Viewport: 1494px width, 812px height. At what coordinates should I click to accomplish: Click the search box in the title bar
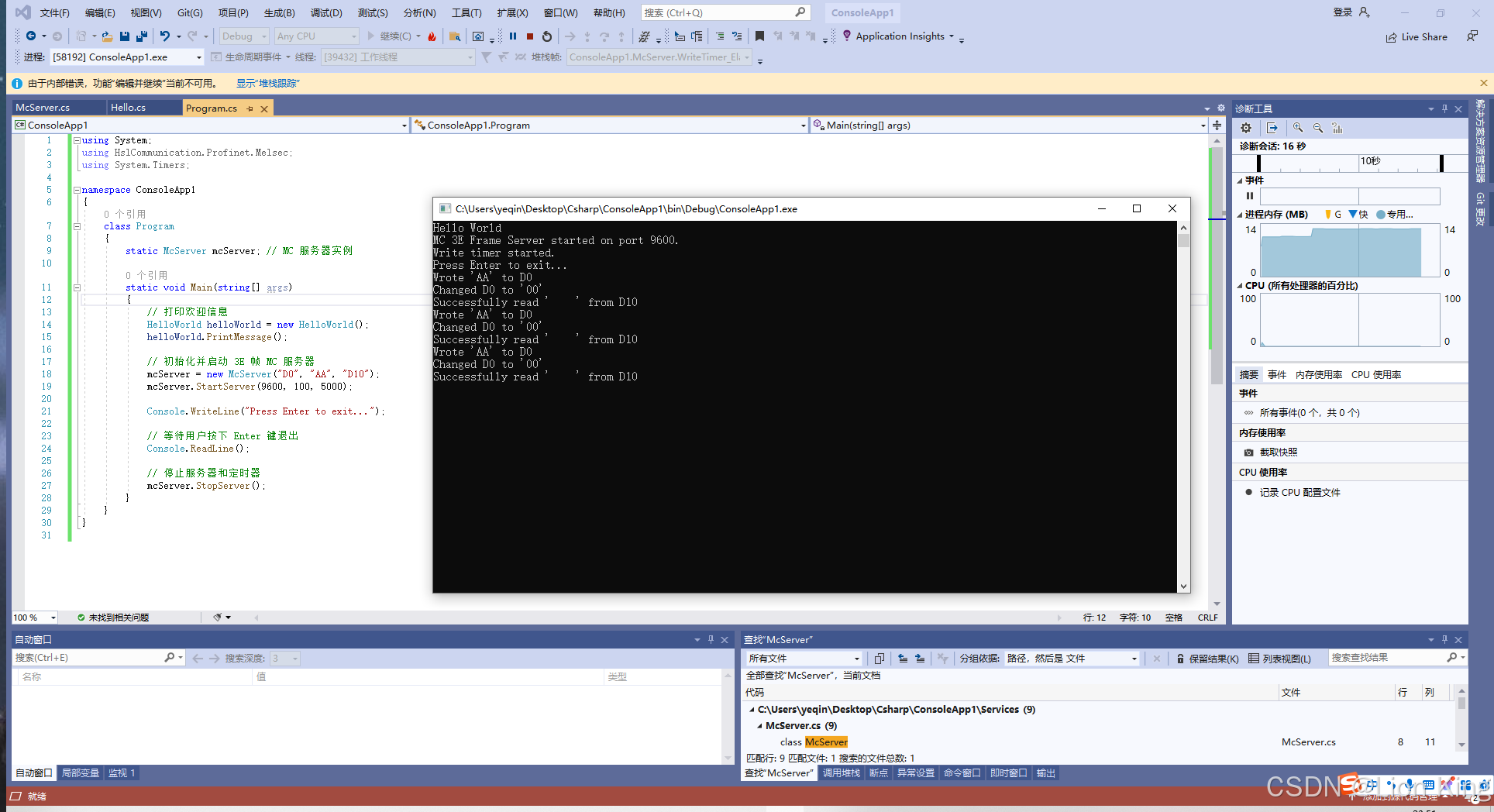[x=718, y=12]
